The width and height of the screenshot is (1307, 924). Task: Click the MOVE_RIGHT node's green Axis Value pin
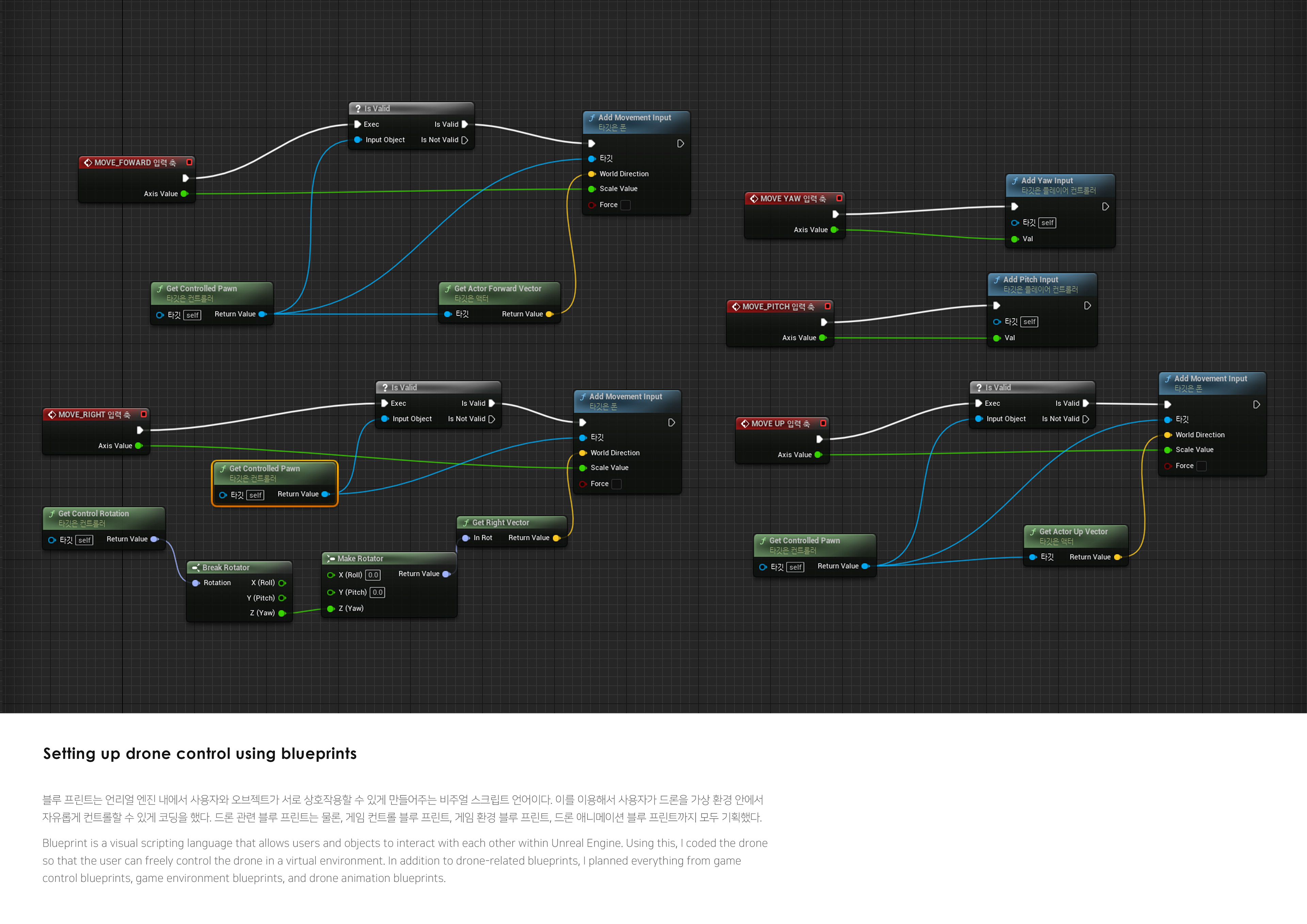tap(138, 446)
